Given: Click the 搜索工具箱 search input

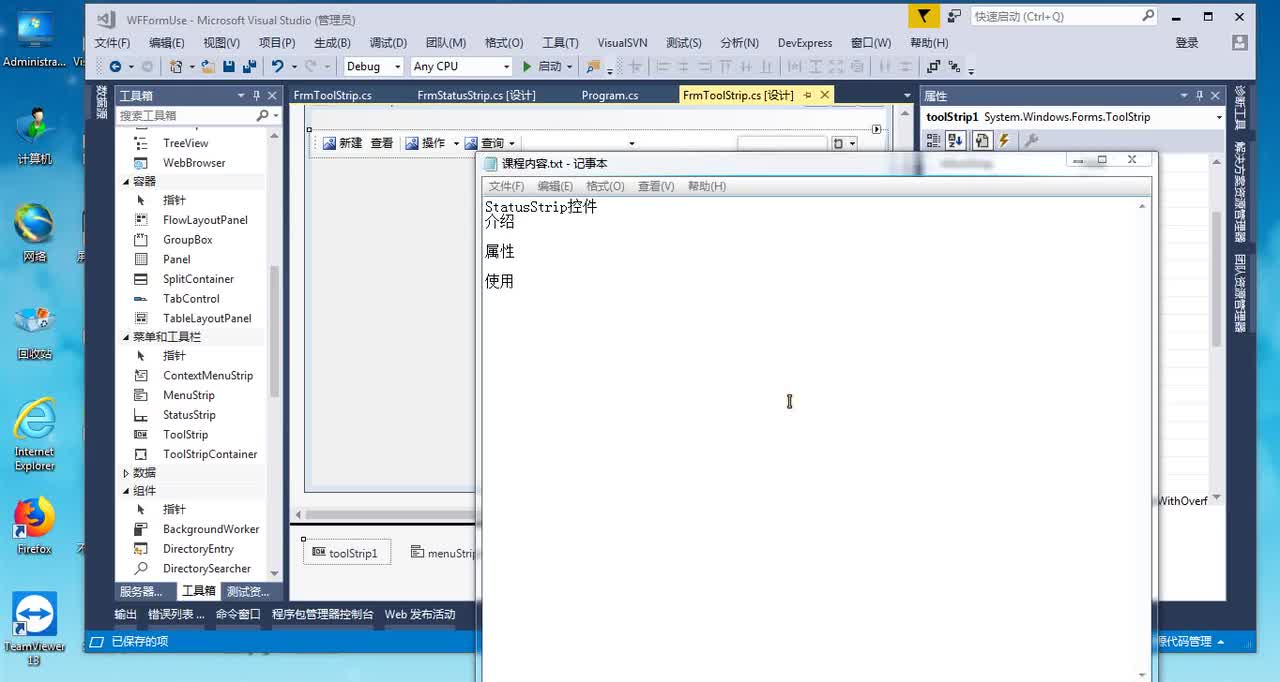Looking at the screenshot, I should 187,116.
